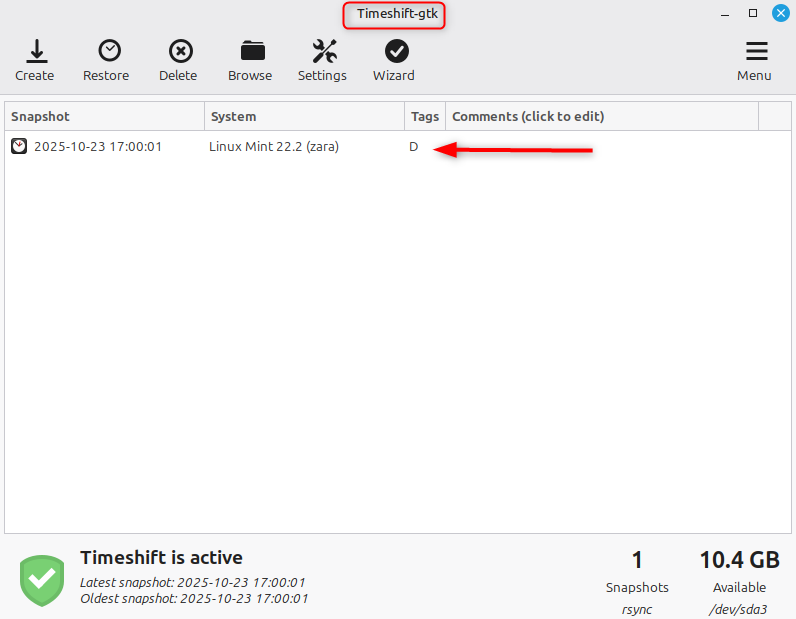This screenshot has width=796, height=619.
Task: Click the D tag of the snapshot
Action: point(414,147)
